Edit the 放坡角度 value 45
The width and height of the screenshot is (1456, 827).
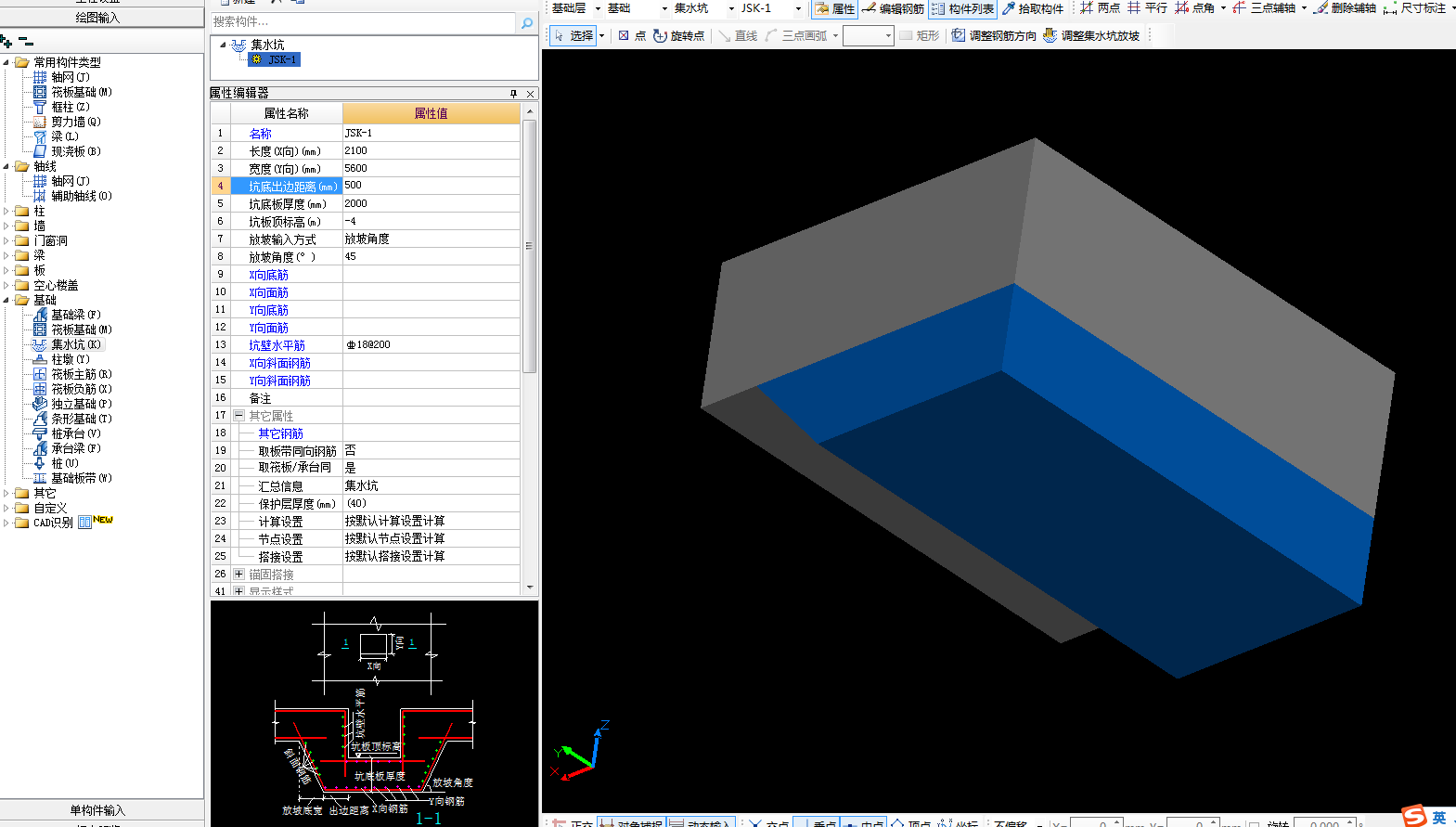tap(431, 256)
